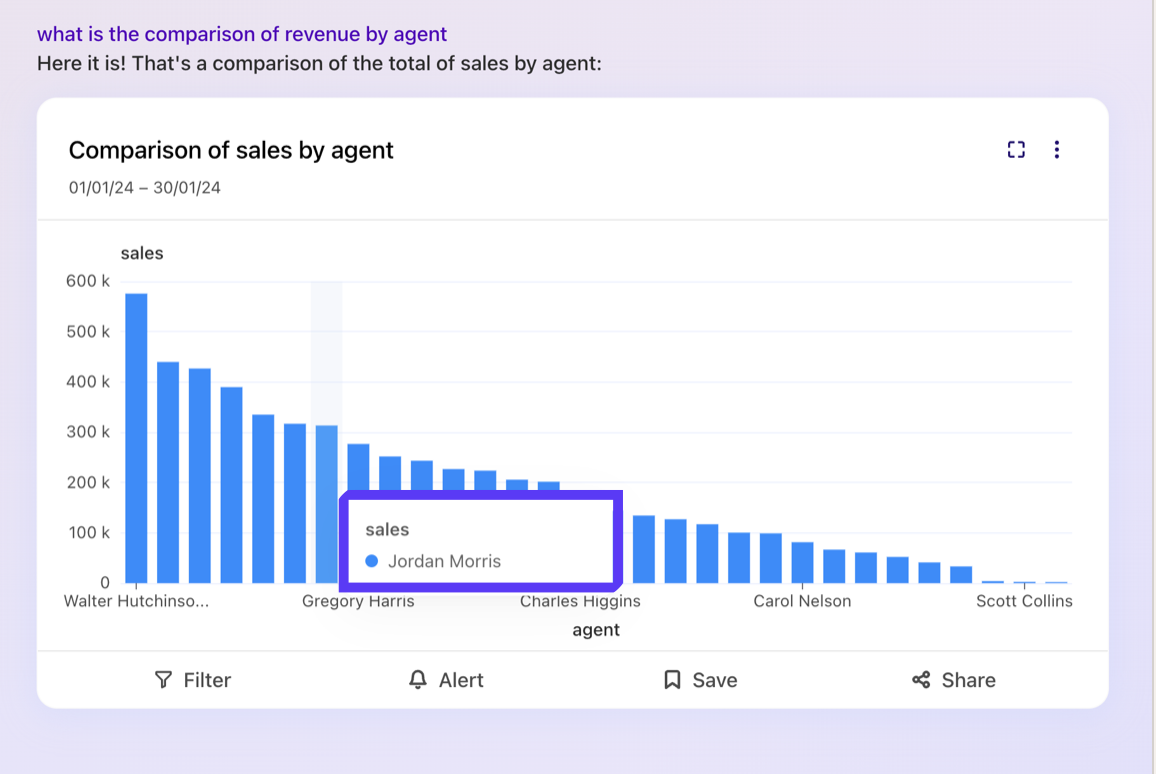Click the Save button label
Image resolution: width=1156 pixels, height=774 pixels.
(714, 680)
